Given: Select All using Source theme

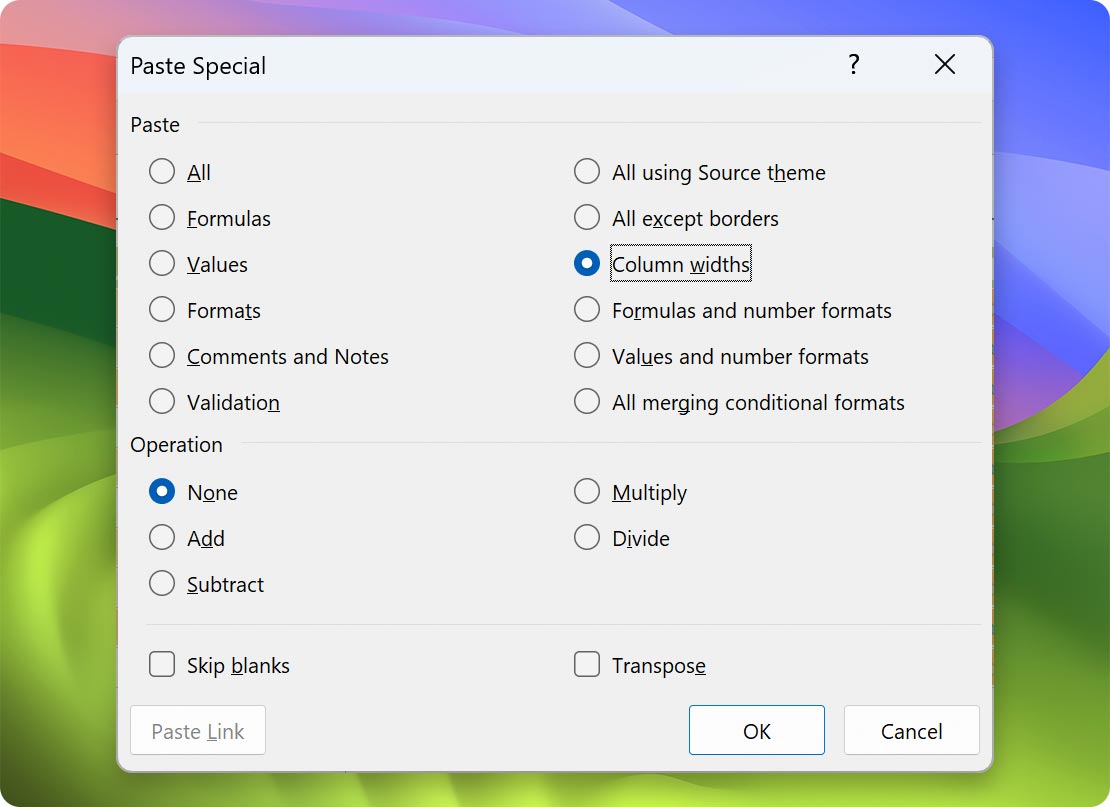Looking at the screenshot, I should pyautogui.click(x=587, y=172).
